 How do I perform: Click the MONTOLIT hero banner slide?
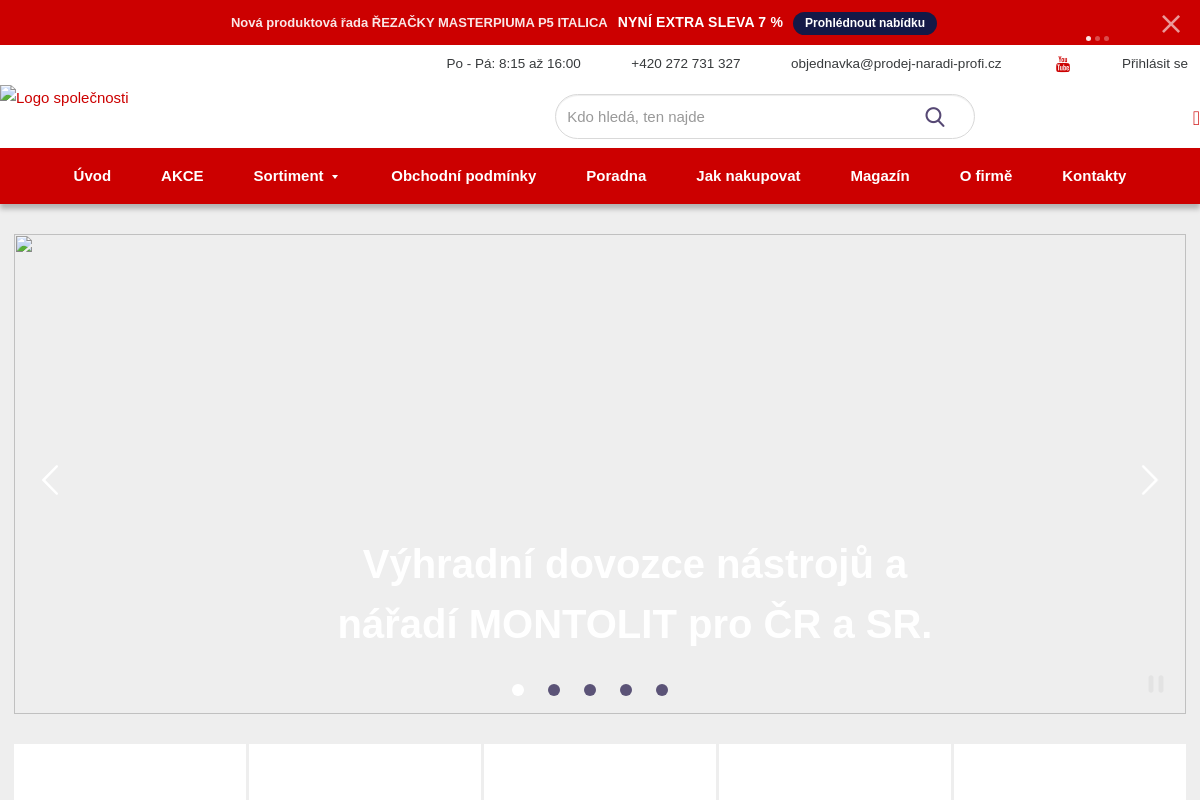pyautogui.click(x=600, y=474)
